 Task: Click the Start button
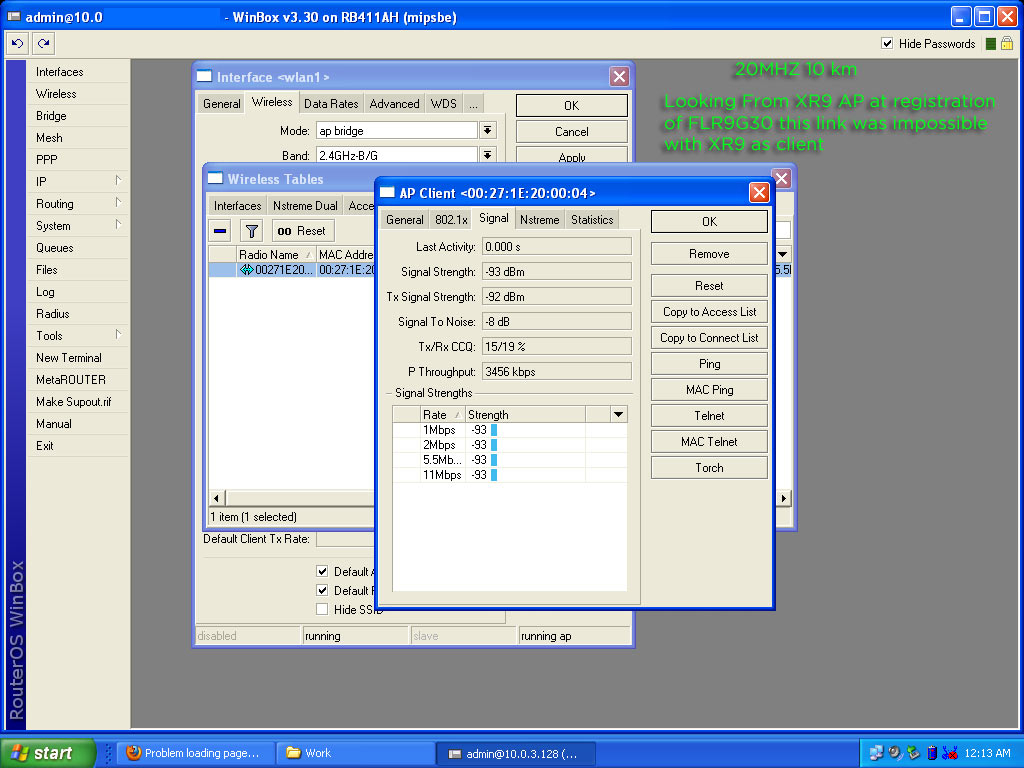click(x=47, y=752)
